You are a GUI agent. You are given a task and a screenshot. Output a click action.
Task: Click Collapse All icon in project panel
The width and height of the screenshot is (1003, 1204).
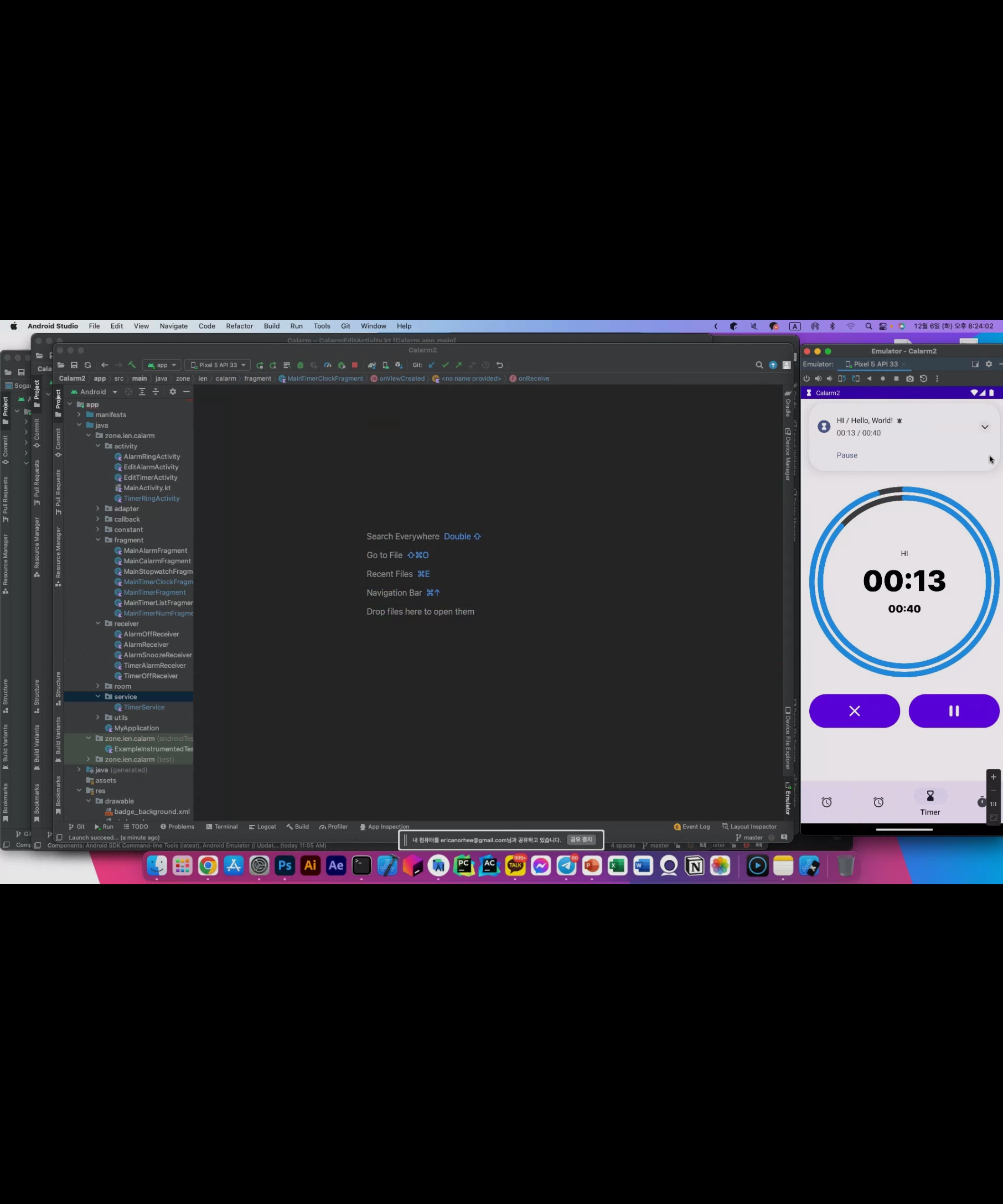[x=156, y=392]
